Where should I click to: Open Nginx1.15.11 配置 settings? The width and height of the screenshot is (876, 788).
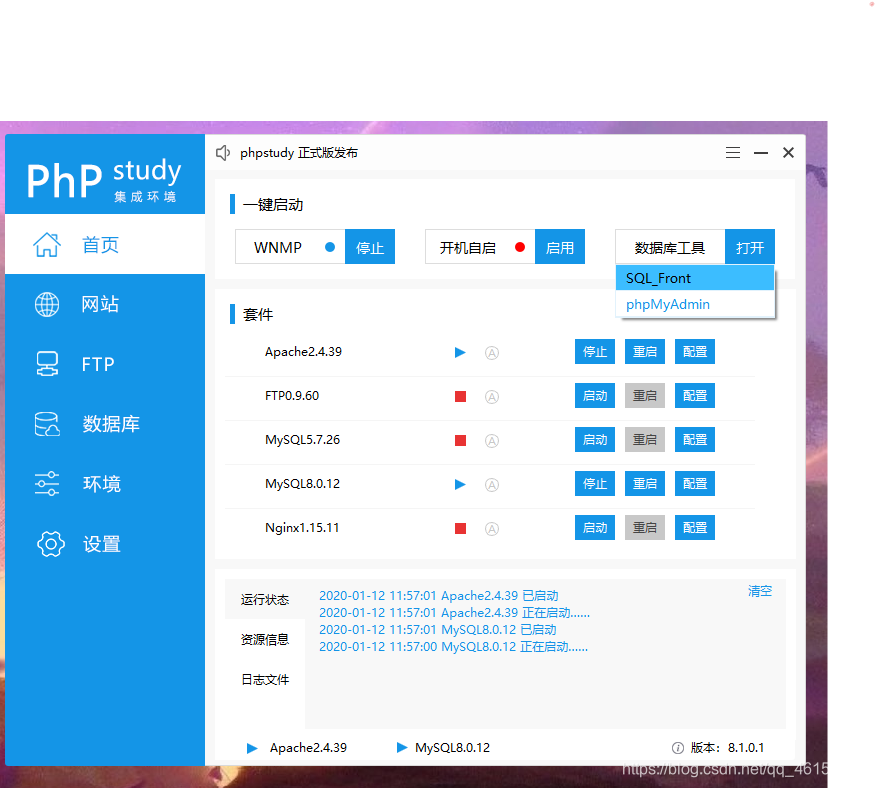(695, 528)
